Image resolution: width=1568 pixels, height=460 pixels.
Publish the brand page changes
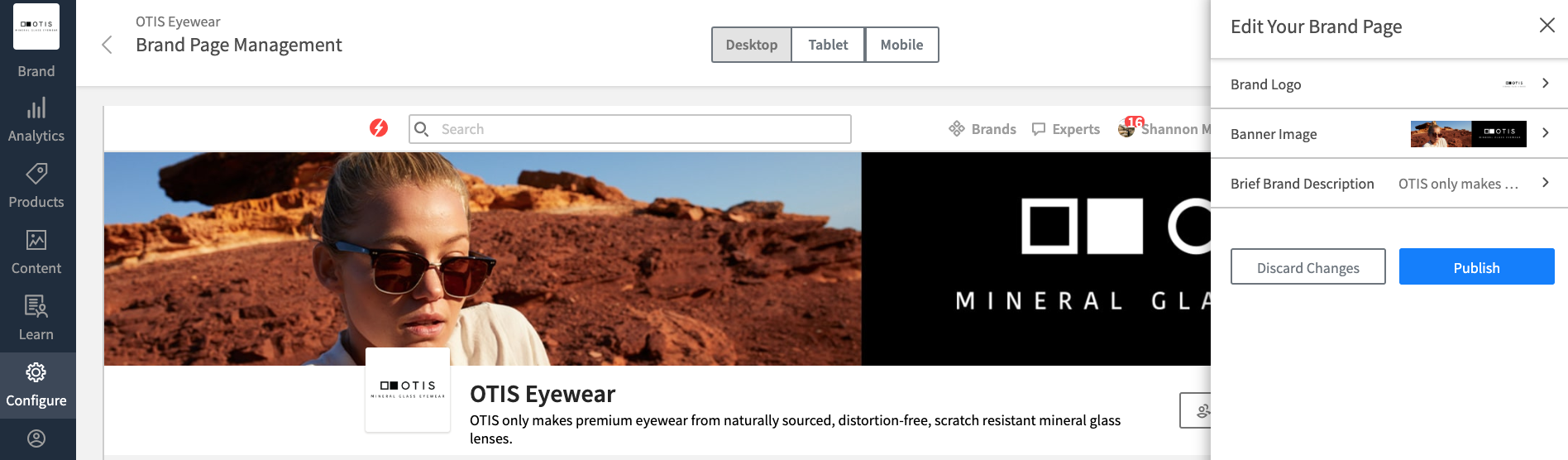coord(1477,266)
